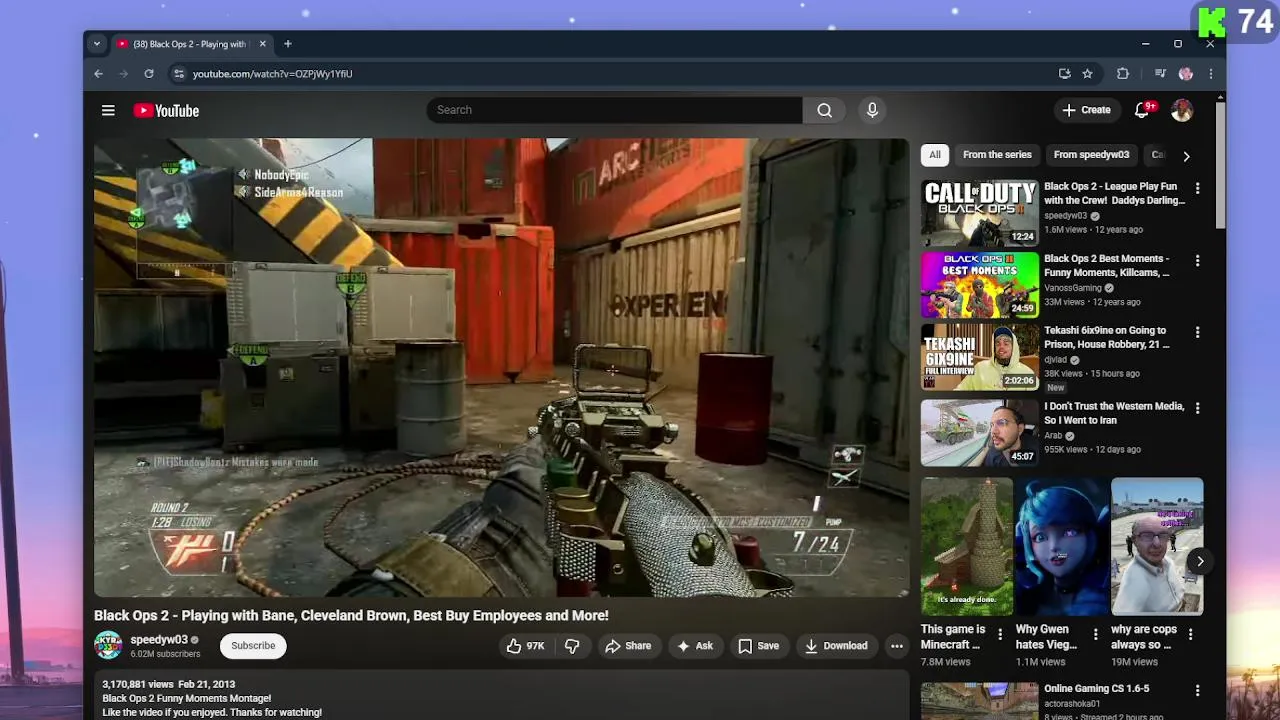1280x720 pixels.
Task: Click the page vertical scrollbar
Action: [1220, 165]
